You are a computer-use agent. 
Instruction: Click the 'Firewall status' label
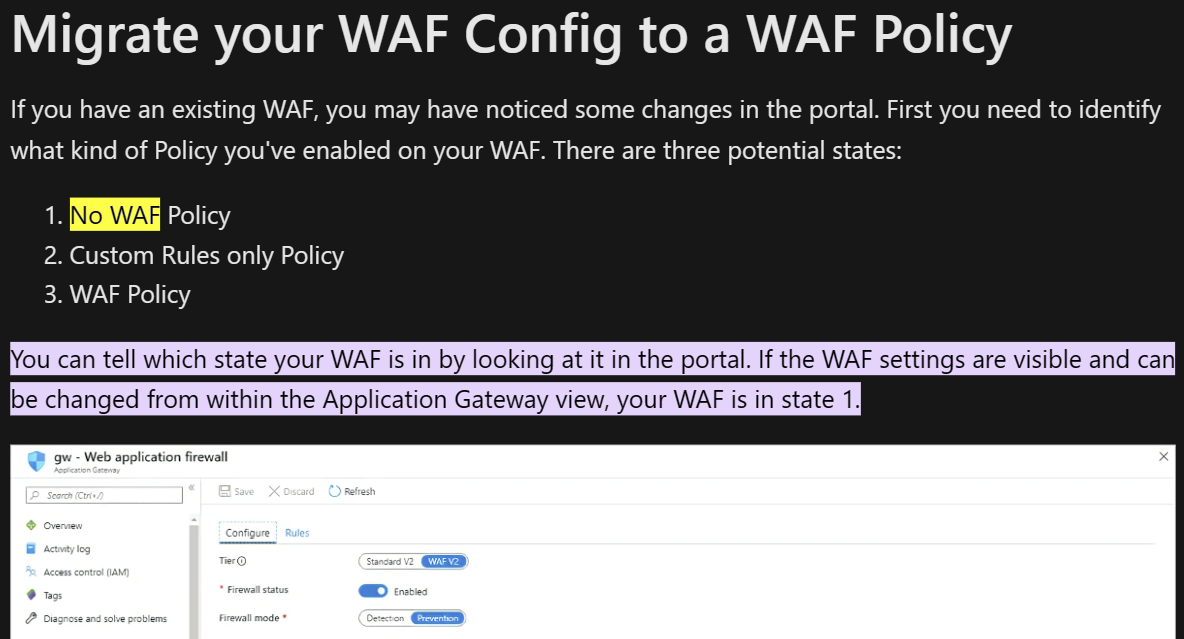[257, 590]
